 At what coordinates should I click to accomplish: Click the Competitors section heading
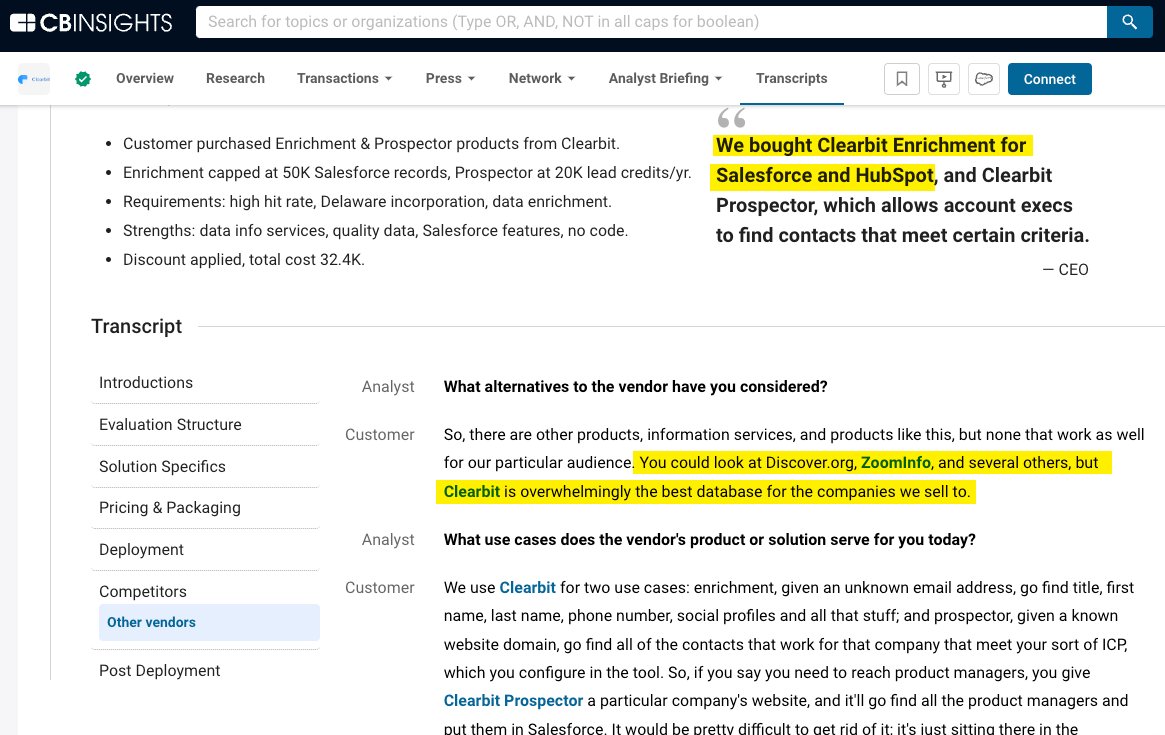pos(143,592)
